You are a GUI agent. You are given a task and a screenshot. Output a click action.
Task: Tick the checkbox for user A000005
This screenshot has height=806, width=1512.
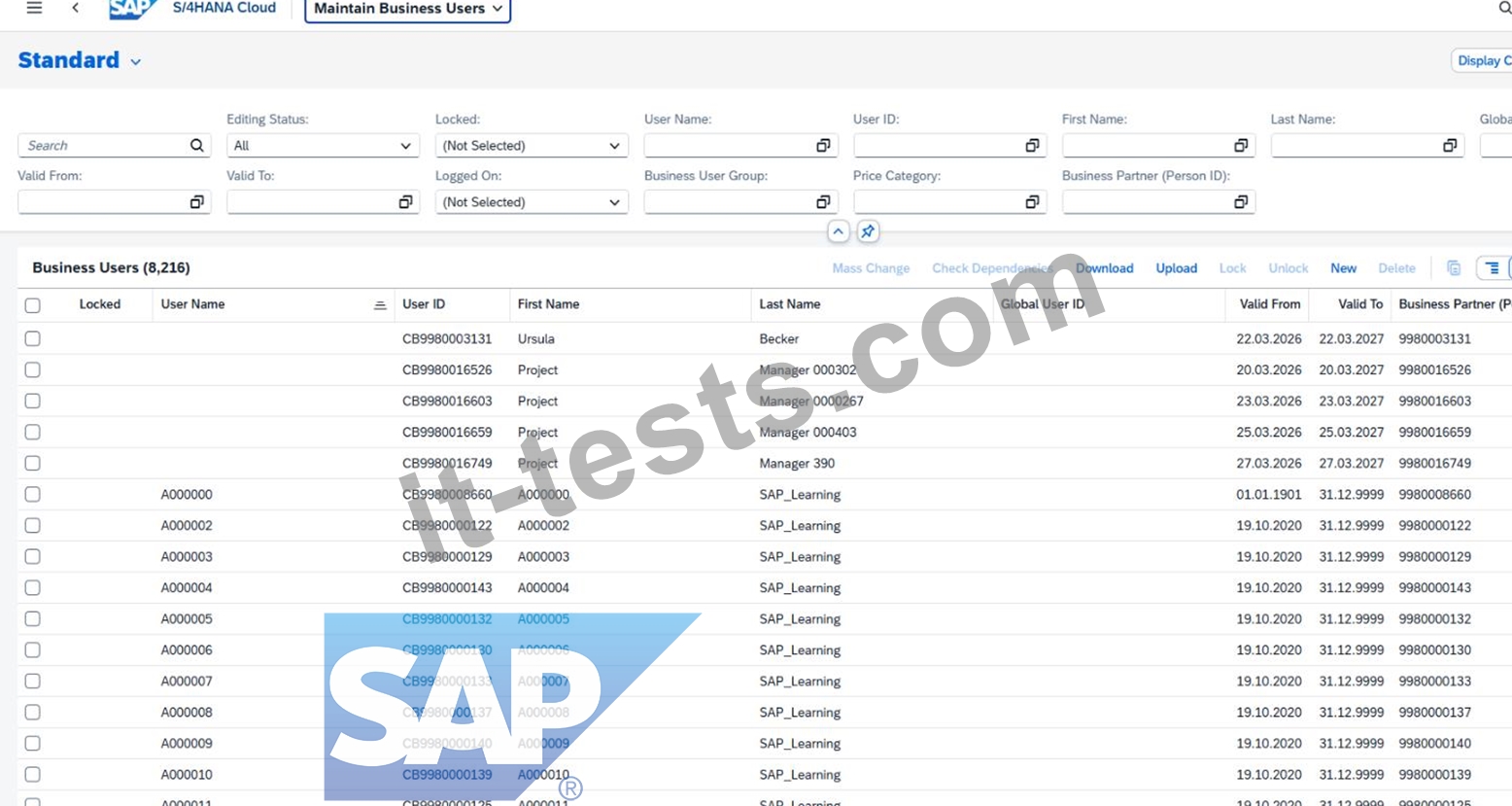coord(33,618)
